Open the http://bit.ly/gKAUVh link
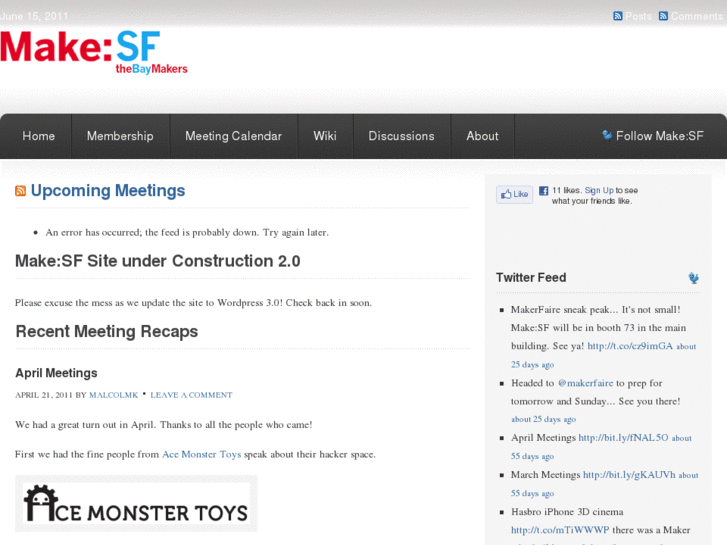This screenshot has width=727, height=545. (x=629, y=475)
